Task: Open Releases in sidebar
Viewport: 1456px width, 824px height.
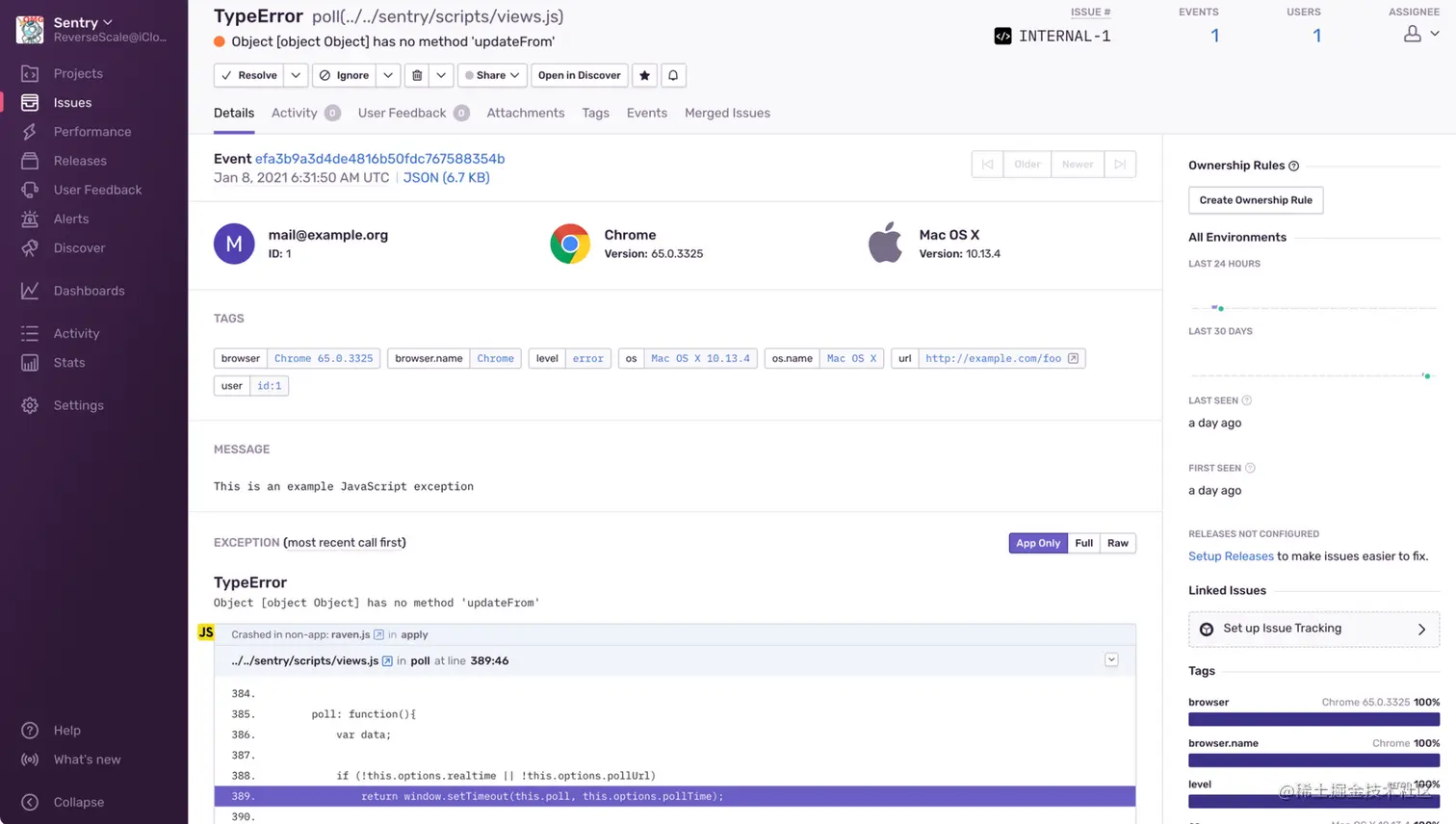Action: [80, 161]
